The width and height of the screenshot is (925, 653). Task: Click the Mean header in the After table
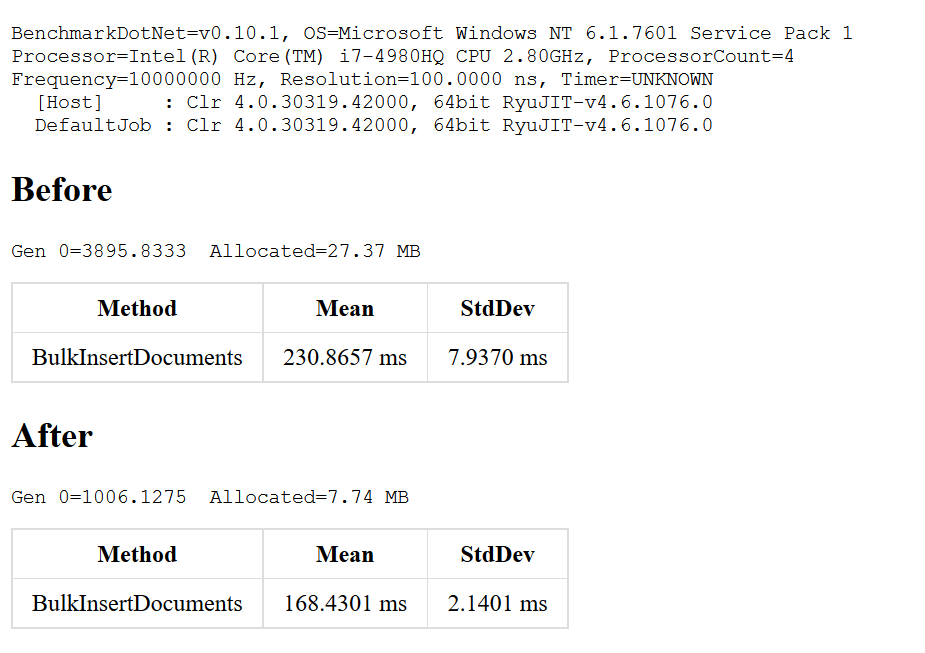pyautogui.click(x=345, y=554)
